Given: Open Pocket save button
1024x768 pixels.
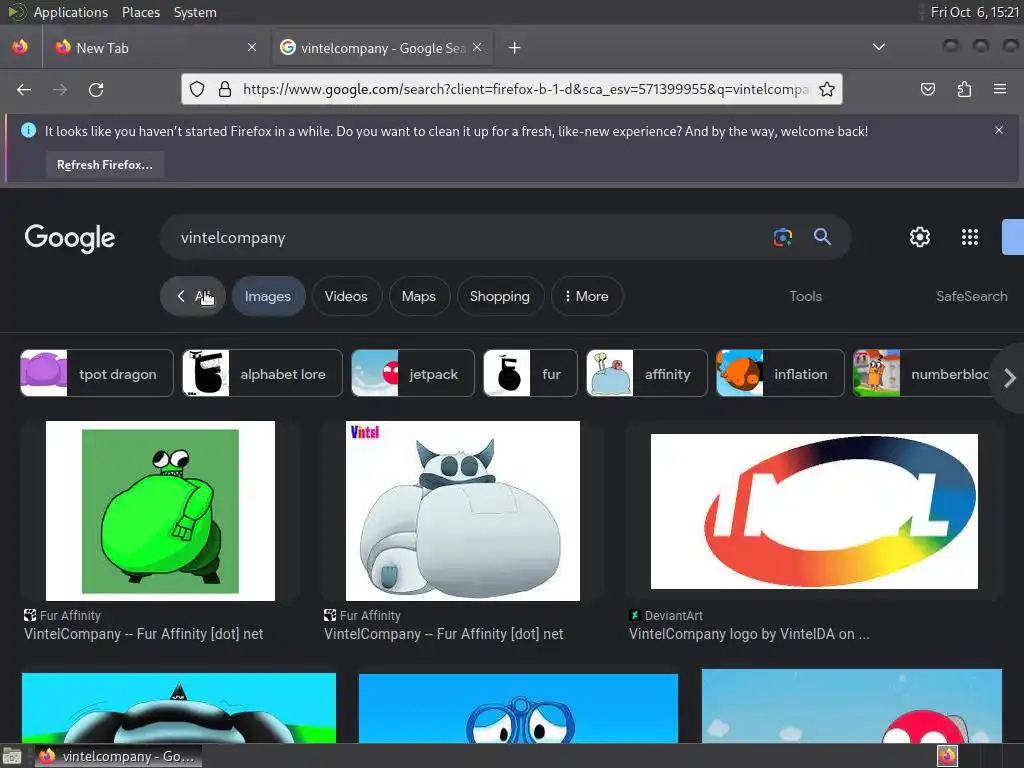Looking at the screenshot, I should [927, 89].
